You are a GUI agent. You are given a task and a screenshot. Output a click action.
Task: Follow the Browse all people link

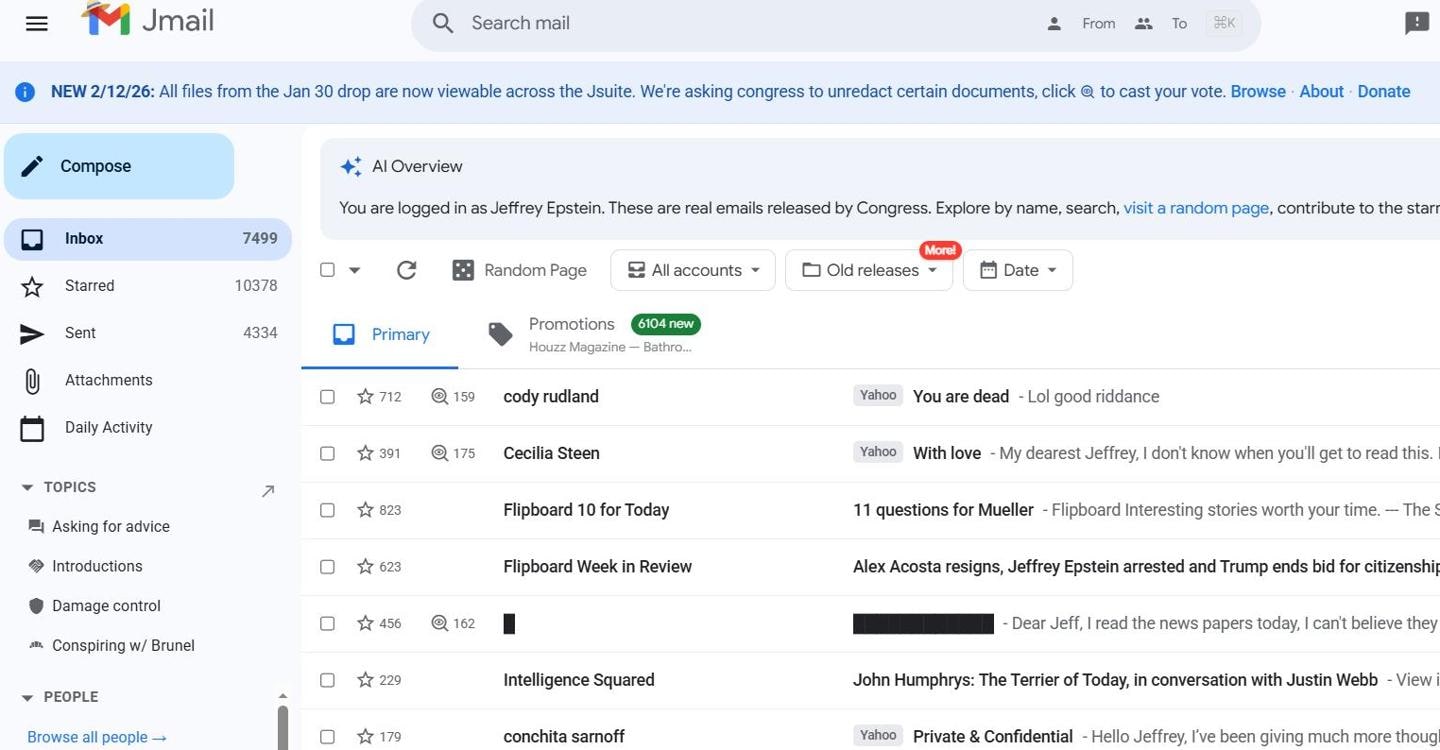(97, 737)
